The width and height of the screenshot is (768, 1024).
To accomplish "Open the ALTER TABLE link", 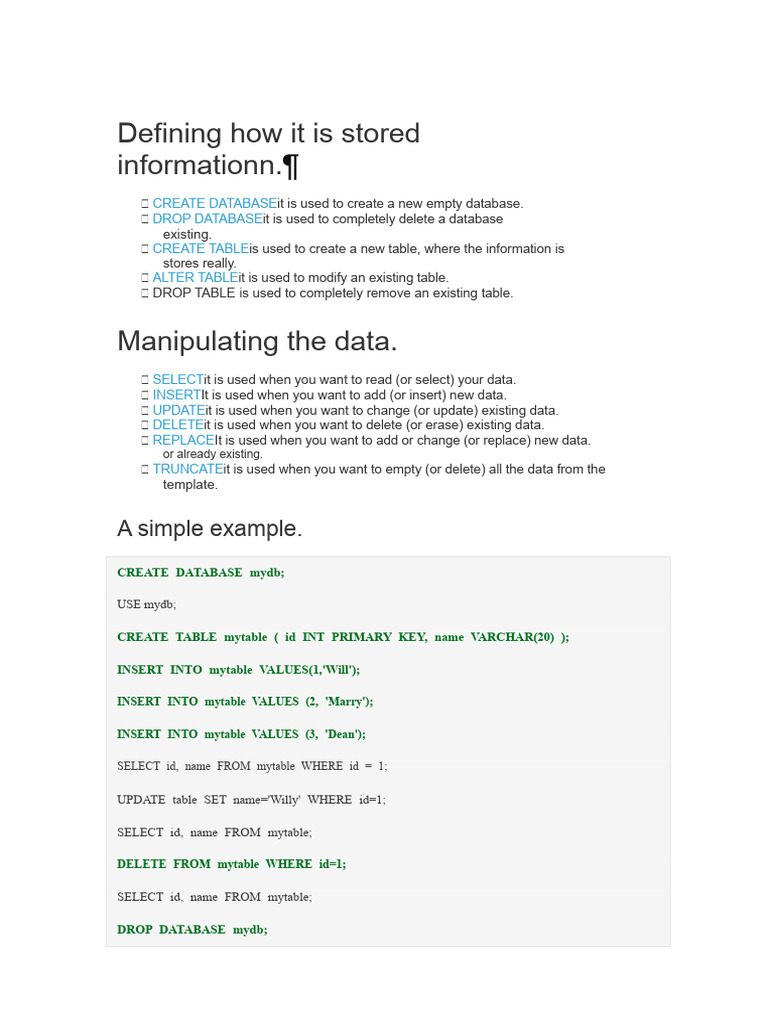I will 195,278.
